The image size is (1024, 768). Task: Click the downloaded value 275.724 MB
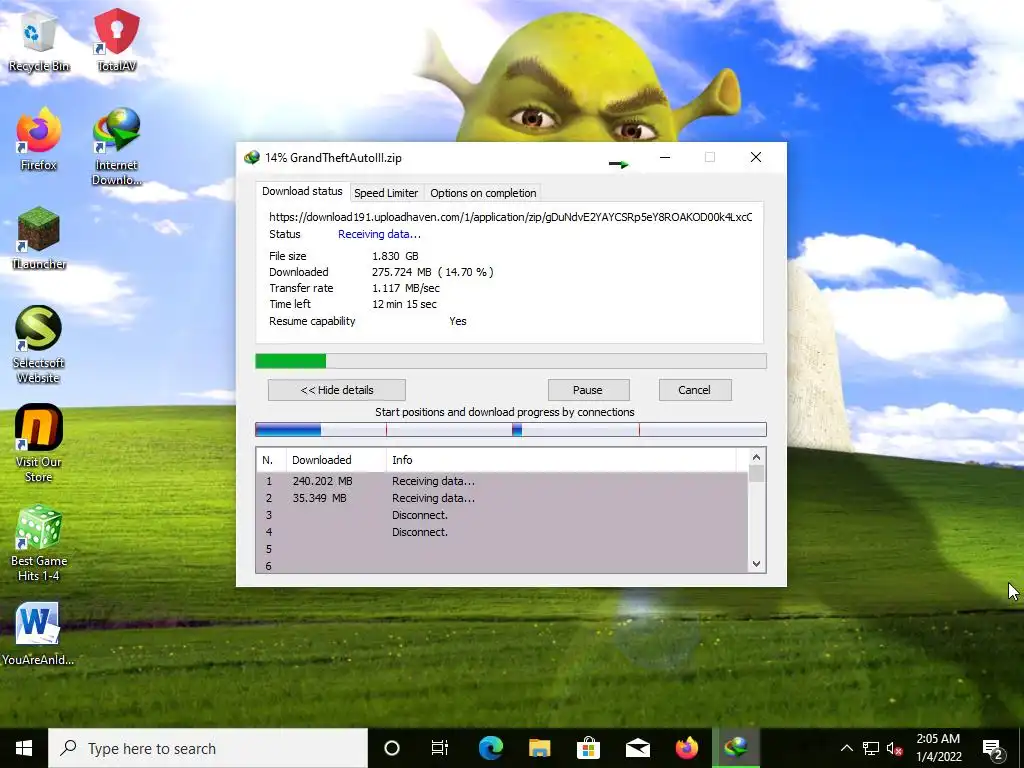pos(402,272)
